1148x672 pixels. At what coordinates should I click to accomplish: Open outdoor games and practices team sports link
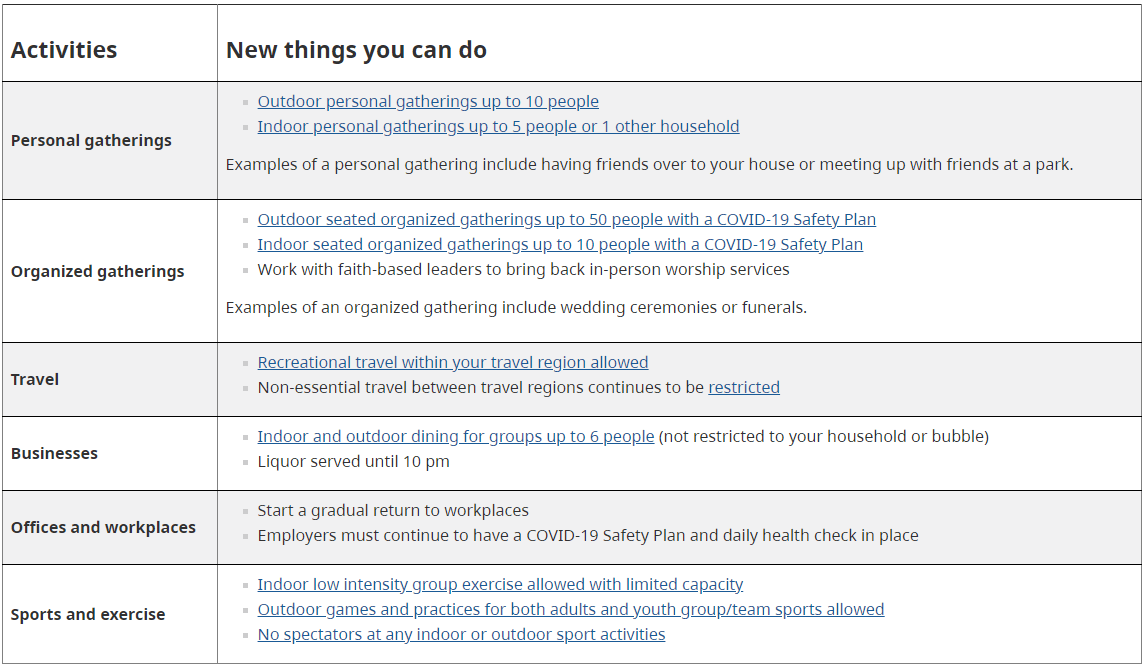pos(570,609)
